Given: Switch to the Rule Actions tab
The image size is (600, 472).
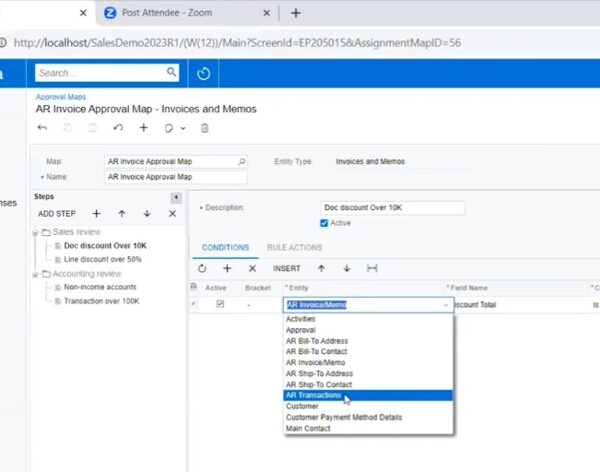Looking at the screenshot, I should (x=294, y=247).
